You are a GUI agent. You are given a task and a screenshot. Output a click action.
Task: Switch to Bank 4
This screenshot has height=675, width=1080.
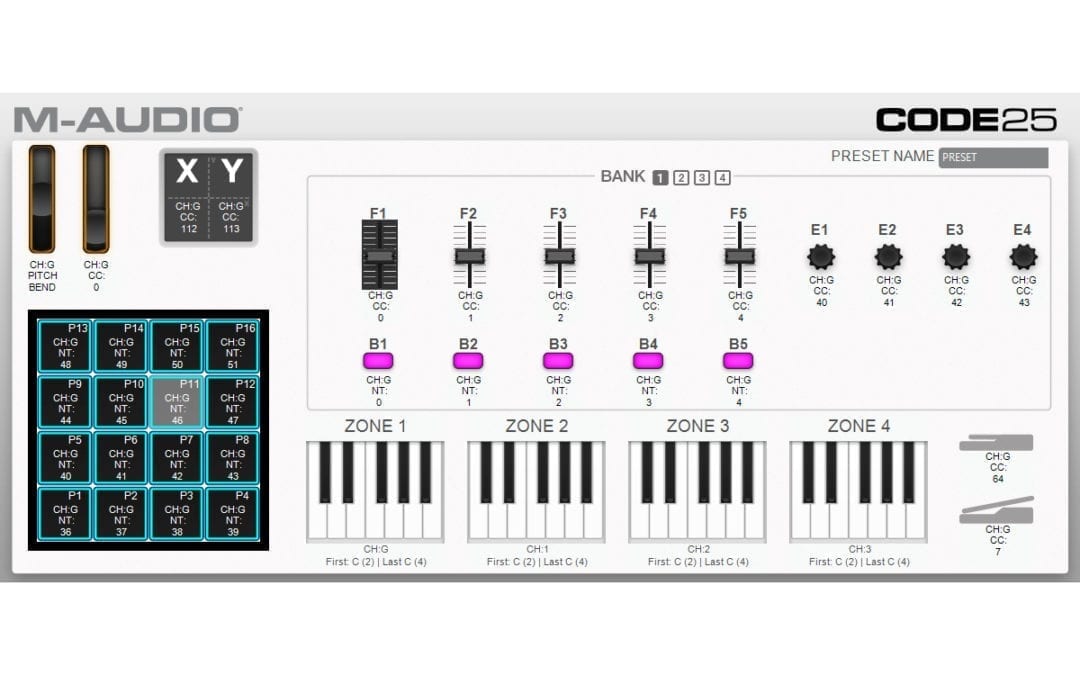pyautogui.click(x=721, y=177)
